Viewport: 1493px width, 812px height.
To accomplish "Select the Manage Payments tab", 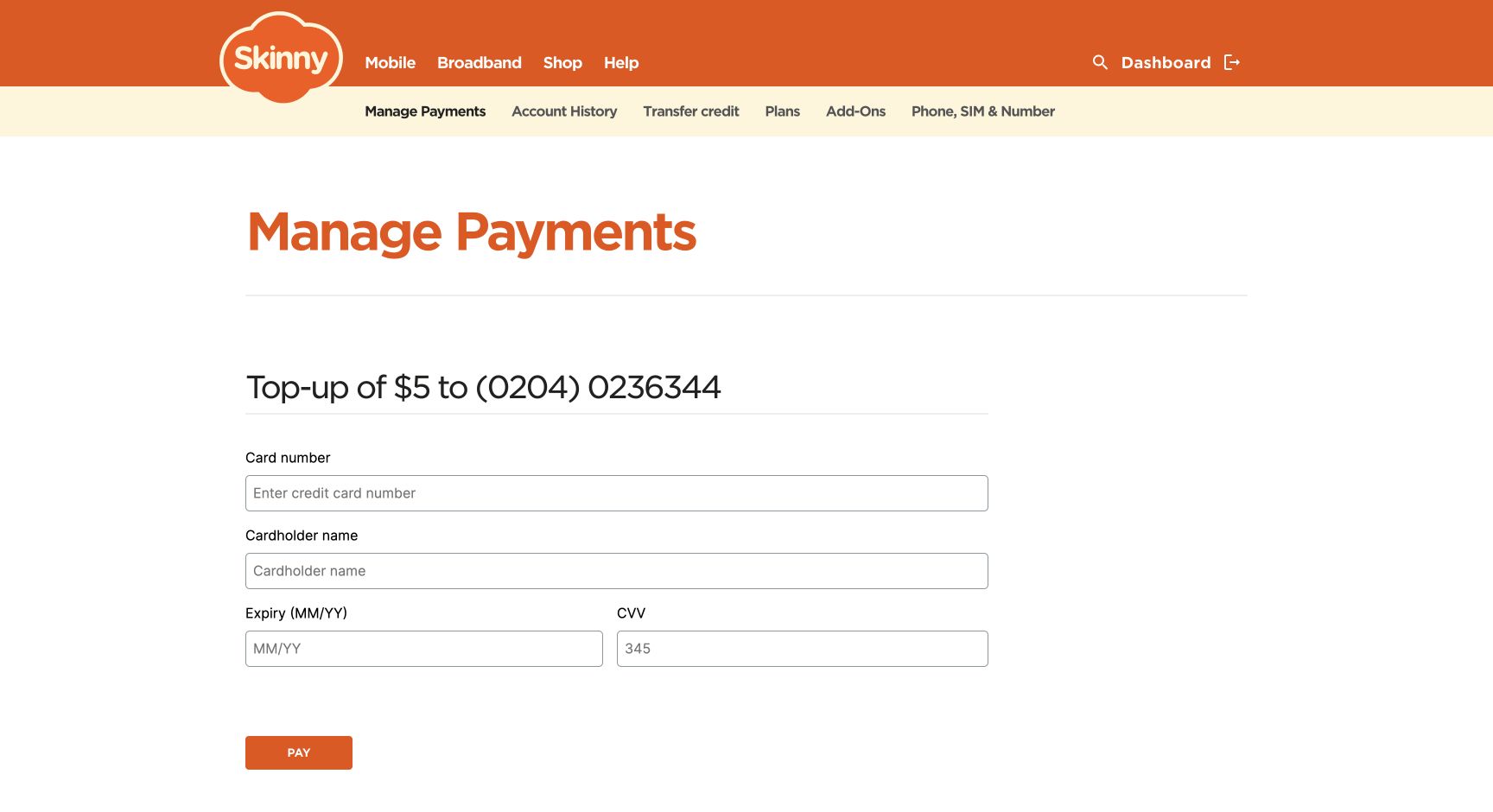I will pyautogui.click(x=425, y=111).
